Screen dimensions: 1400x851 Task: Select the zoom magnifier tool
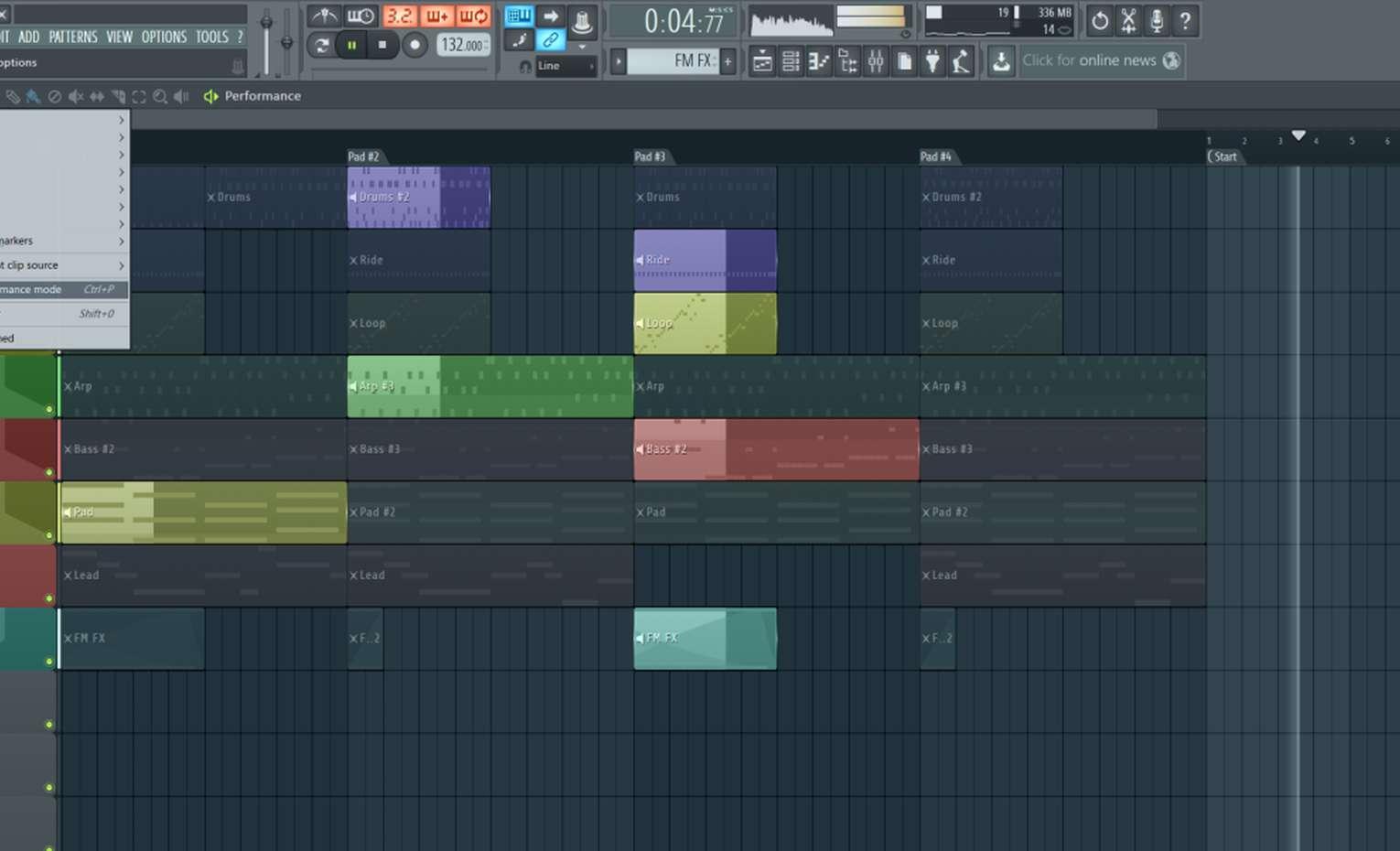click(x=159, y=96)
